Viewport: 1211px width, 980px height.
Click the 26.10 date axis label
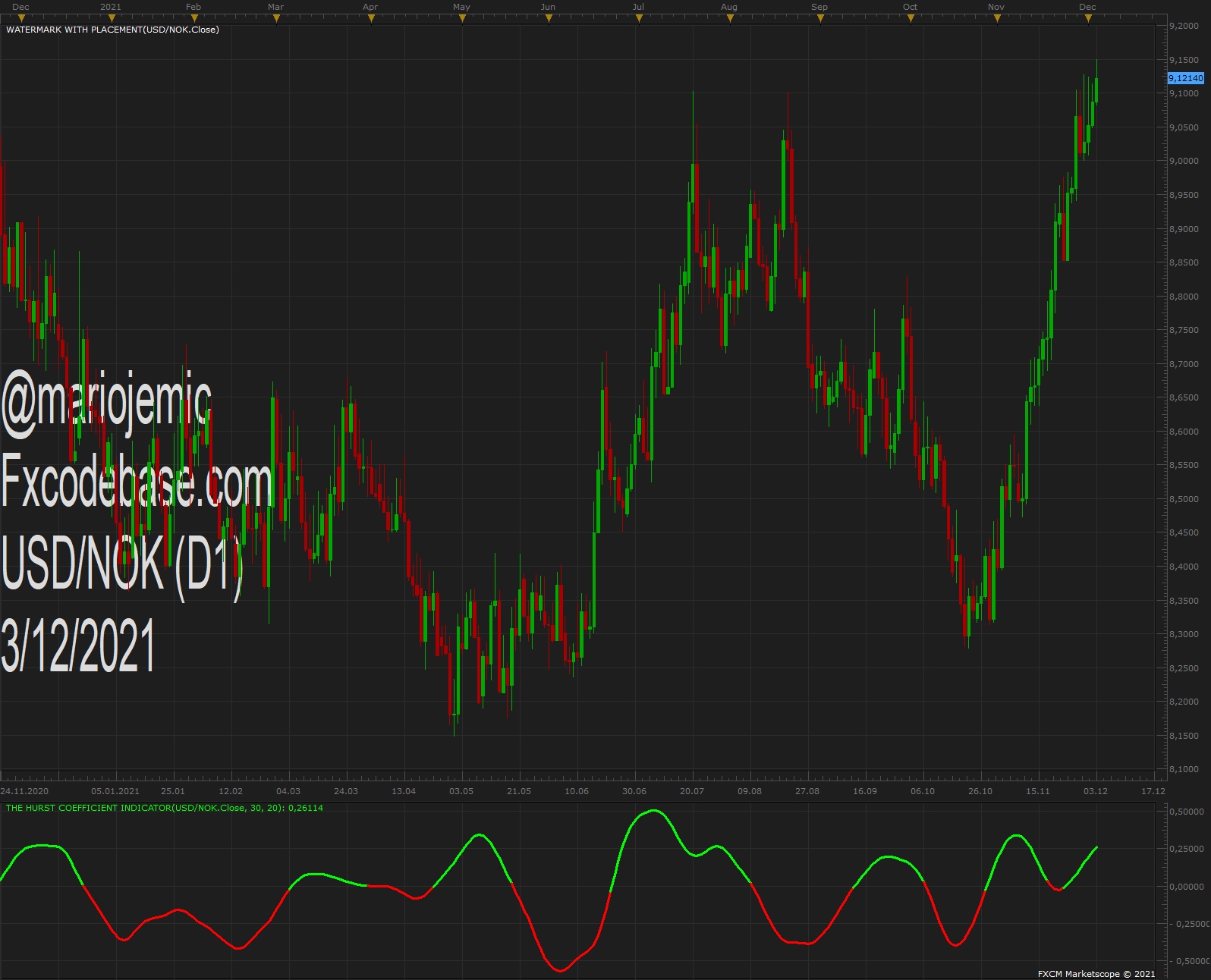(980, 791)
